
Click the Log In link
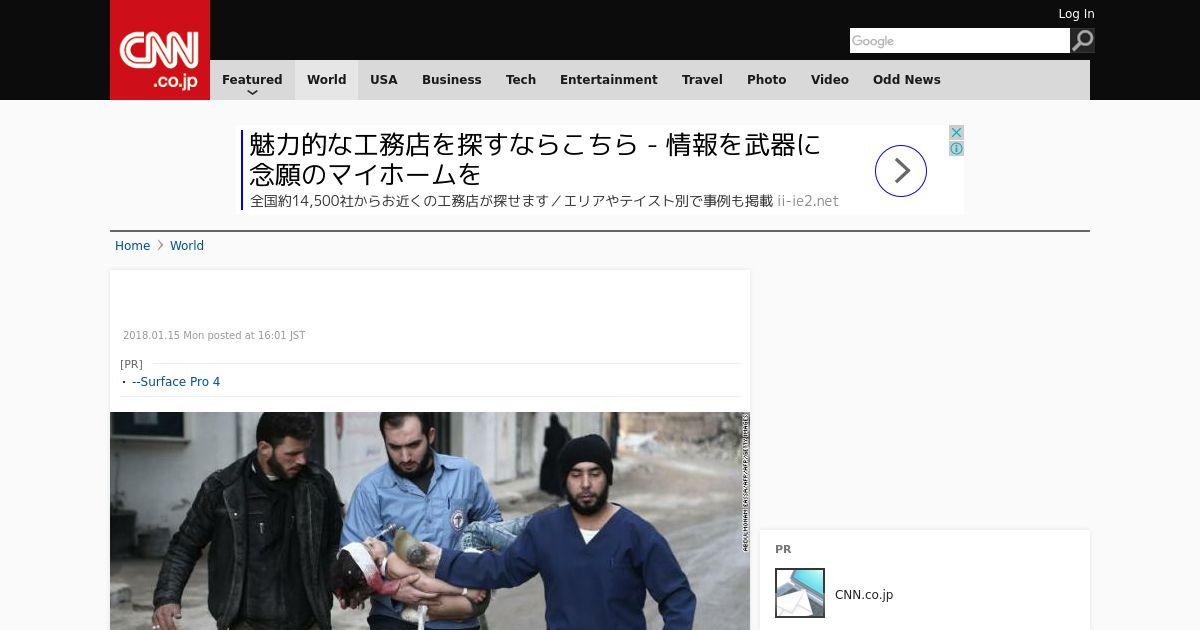pyautogui.click(x=1076, y=14)
